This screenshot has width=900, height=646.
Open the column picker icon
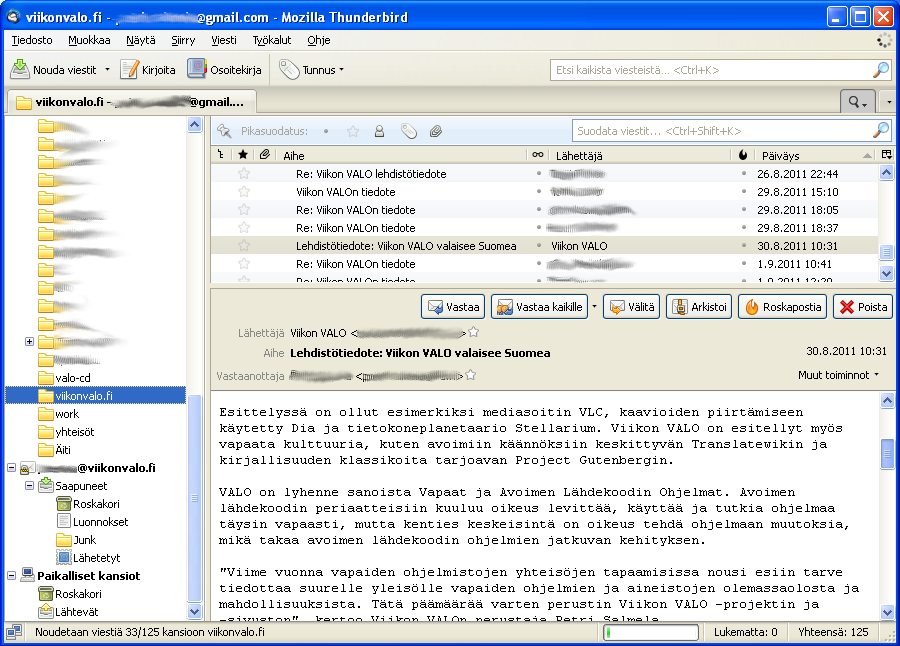click(x=886, y=155)
